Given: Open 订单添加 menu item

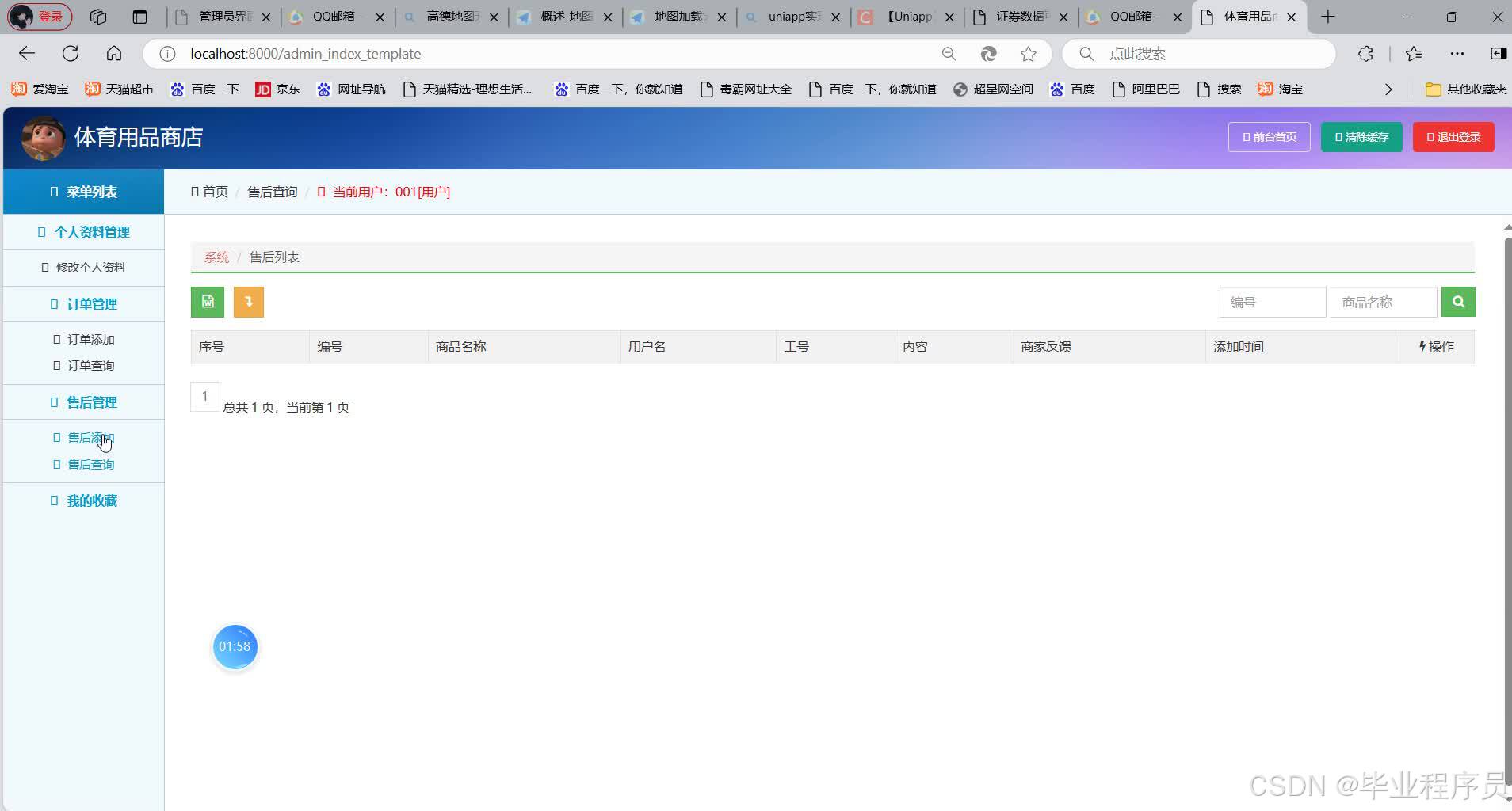Looking at the screenshot, I should click(x=84, y=339).
